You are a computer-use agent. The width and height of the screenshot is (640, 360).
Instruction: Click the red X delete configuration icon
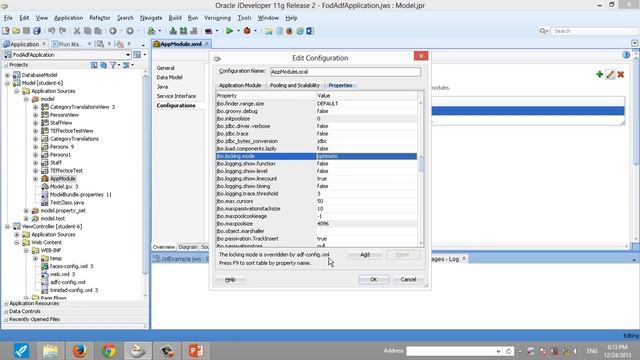[621, 74]
